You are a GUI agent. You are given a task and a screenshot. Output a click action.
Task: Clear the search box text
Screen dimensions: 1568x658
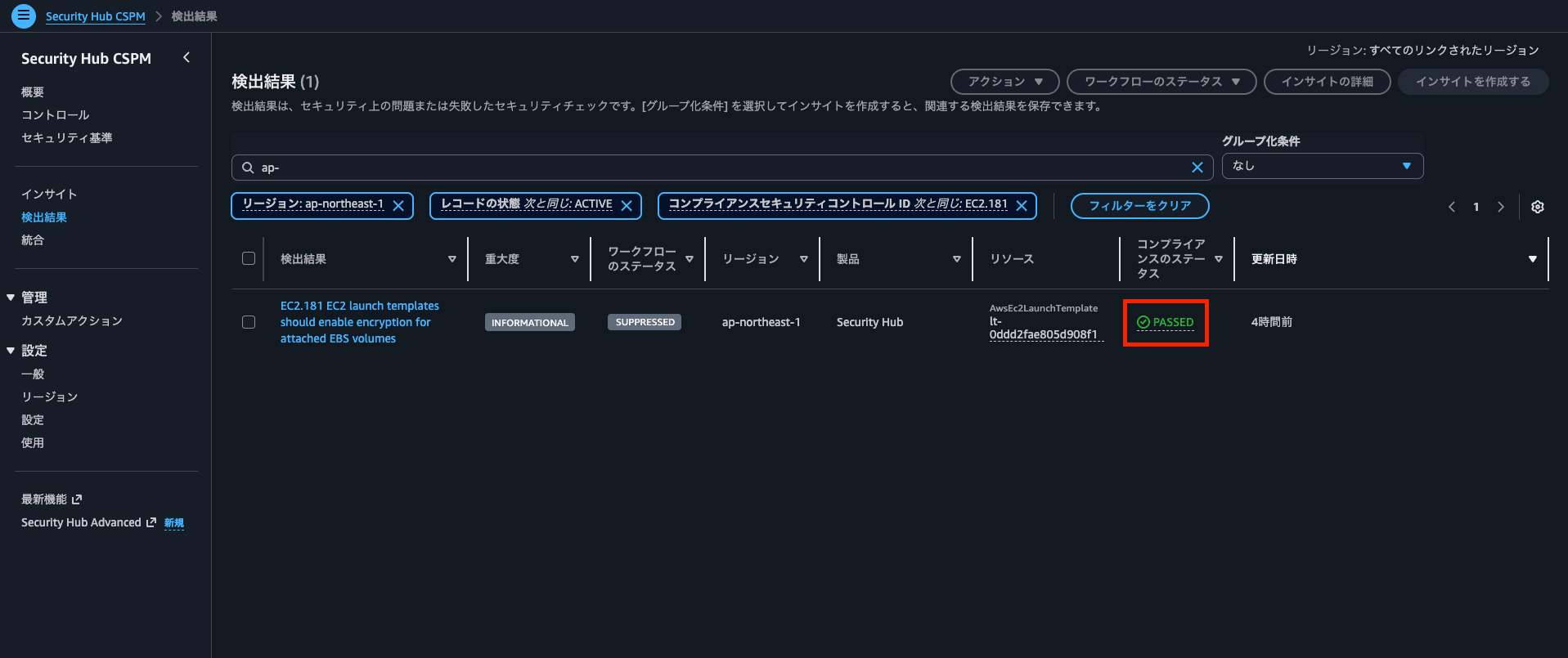coord(1197,168)
